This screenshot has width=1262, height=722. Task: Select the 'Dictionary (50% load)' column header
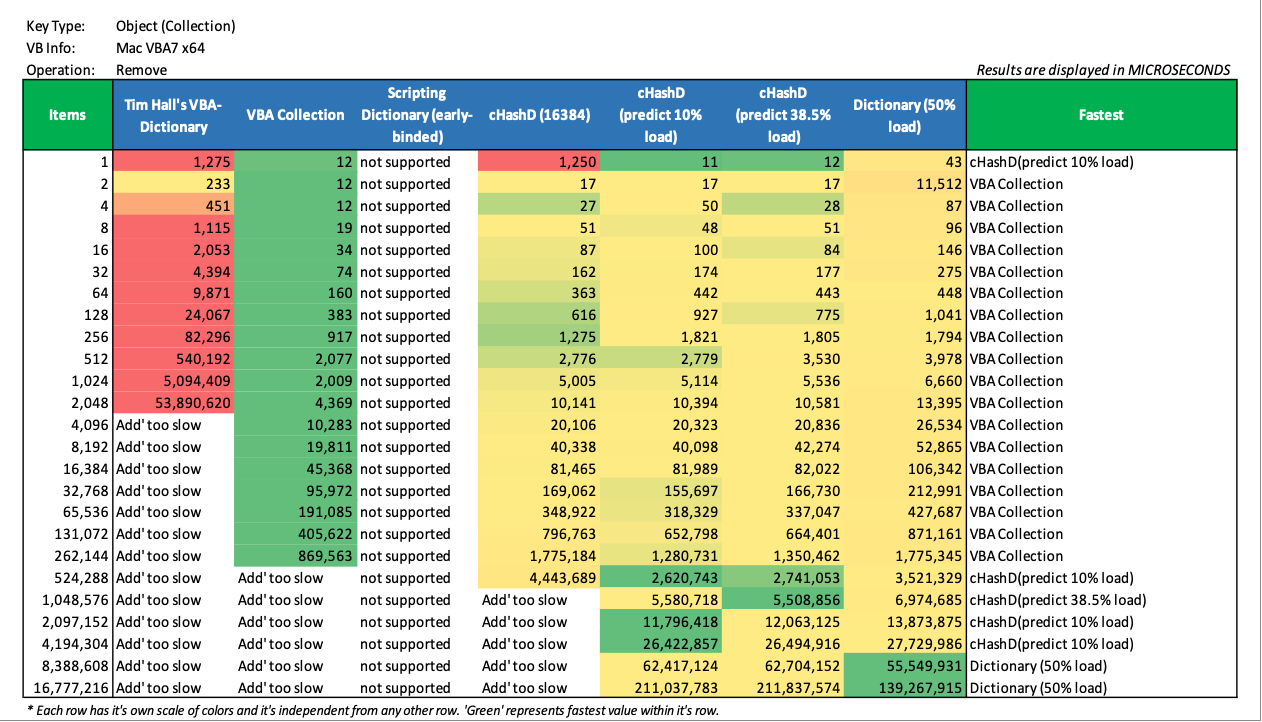click(905, 115)
